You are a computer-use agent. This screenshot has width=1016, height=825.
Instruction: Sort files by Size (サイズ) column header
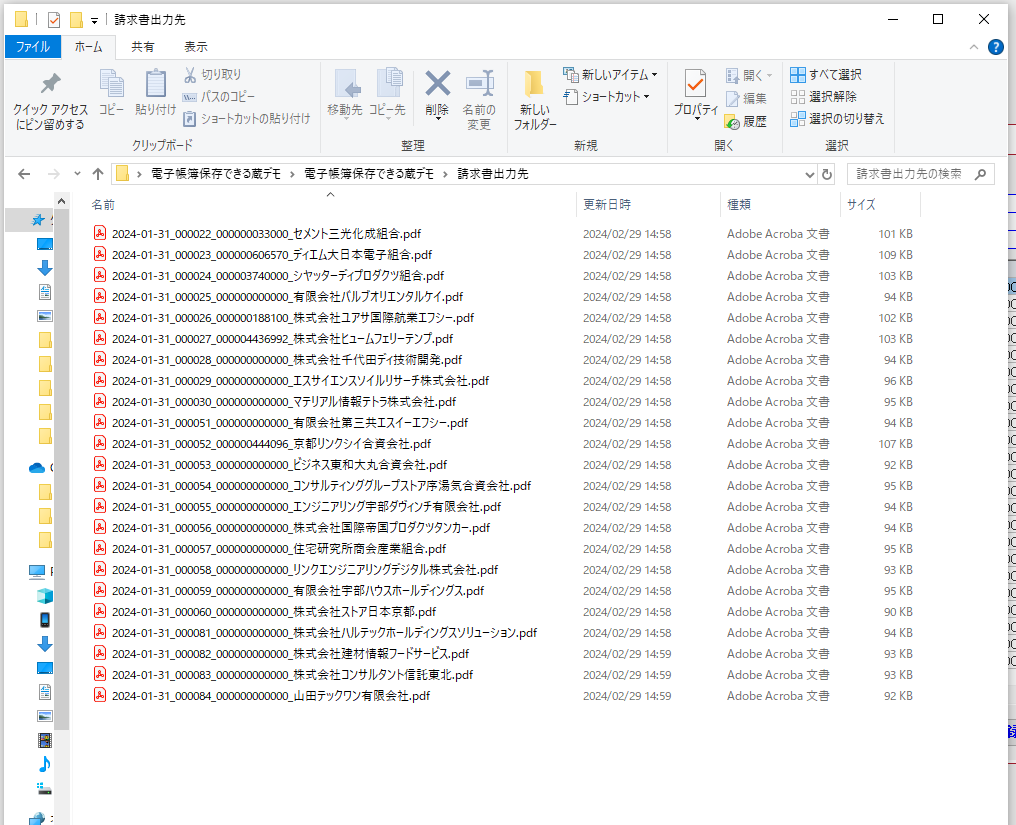861,205
